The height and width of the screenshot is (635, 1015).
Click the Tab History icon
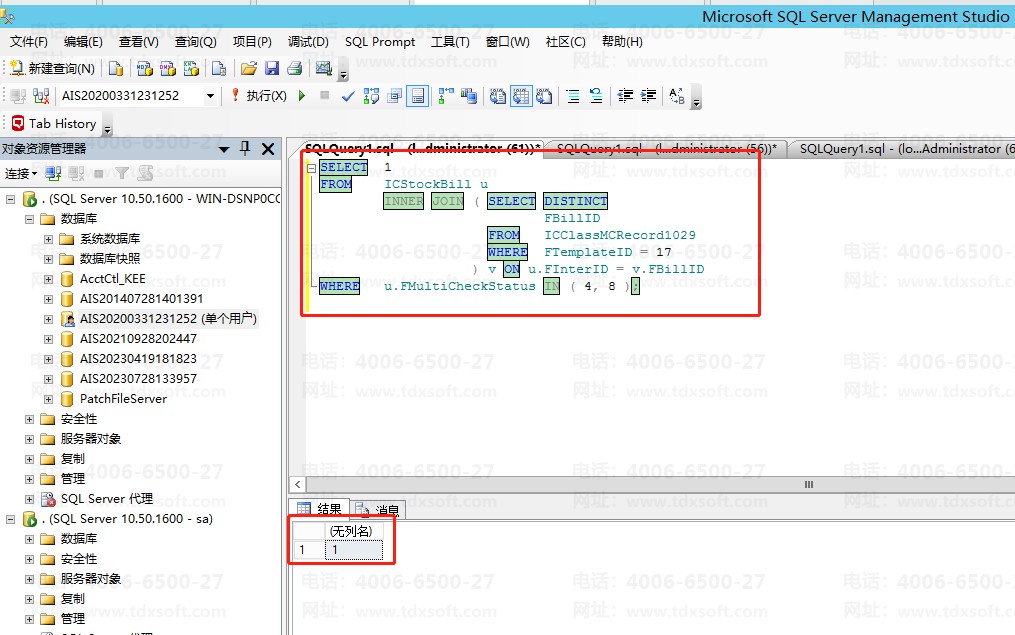pos(18,124)
